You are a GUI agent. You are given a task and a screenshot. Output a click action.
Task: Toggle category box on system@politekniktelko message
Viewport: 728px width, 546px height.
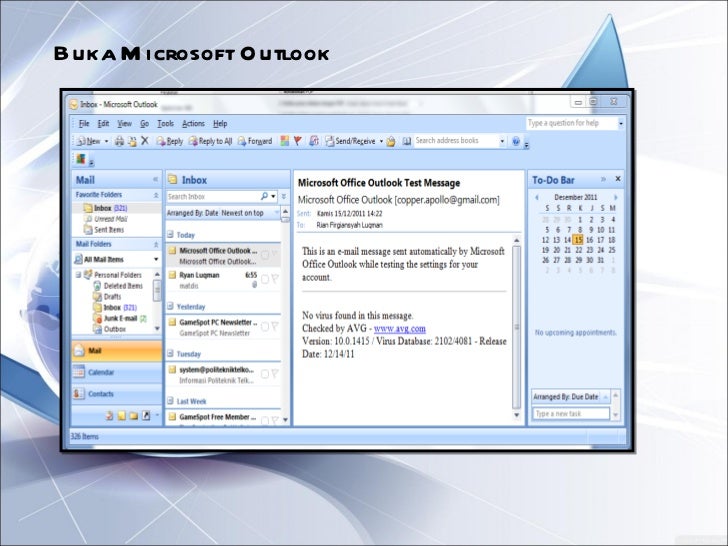[265, 374]
